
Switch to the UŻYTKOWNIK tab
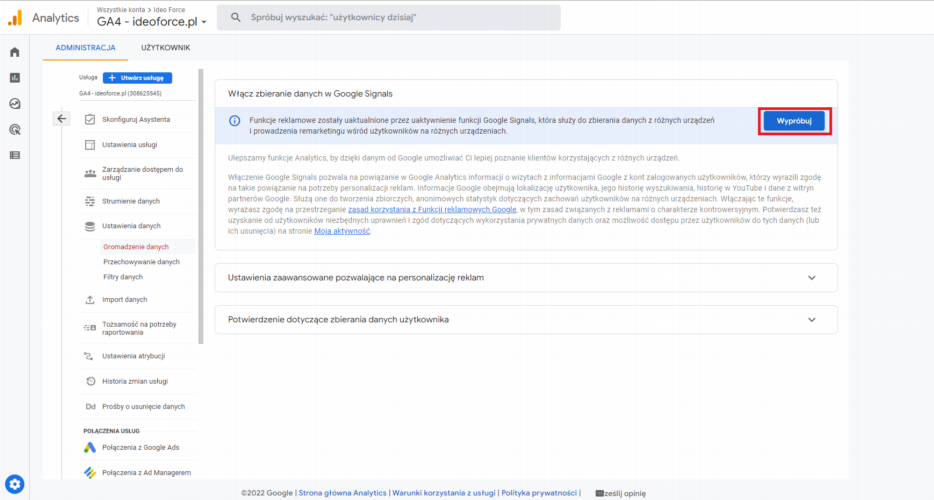tap(165, 47)
